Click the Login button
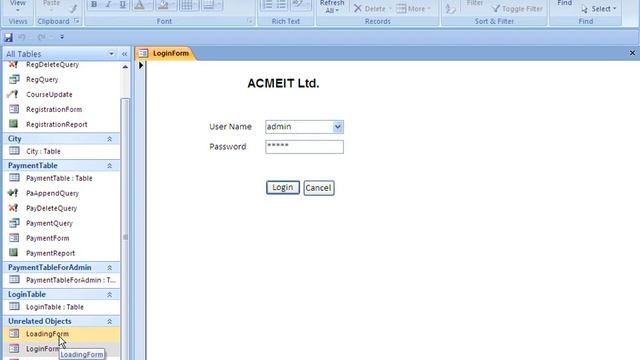The width and height of the screenshot is (640, 360). 283,187
